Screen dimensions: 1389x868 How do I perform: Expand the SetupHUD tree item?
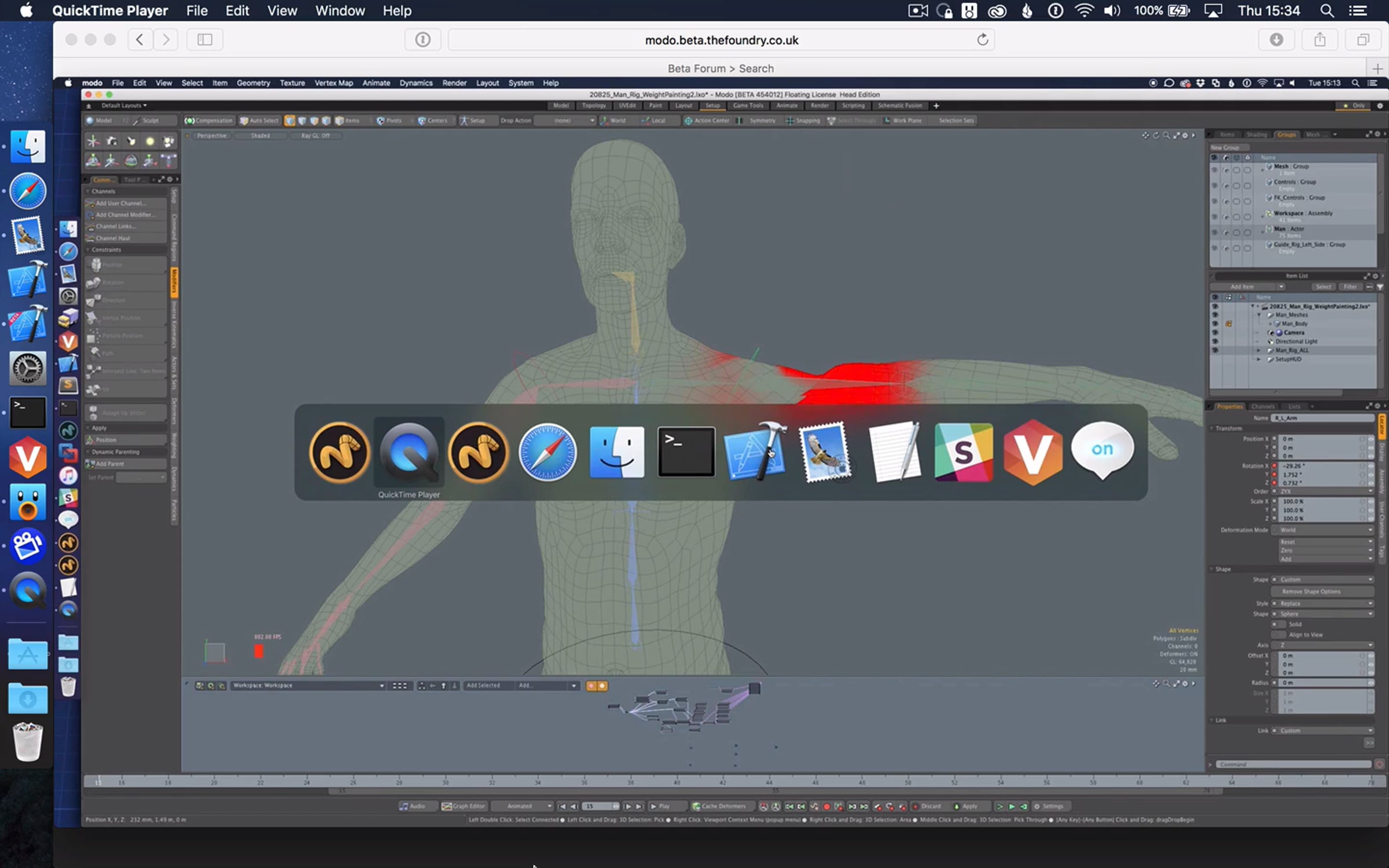point(1258,359)
